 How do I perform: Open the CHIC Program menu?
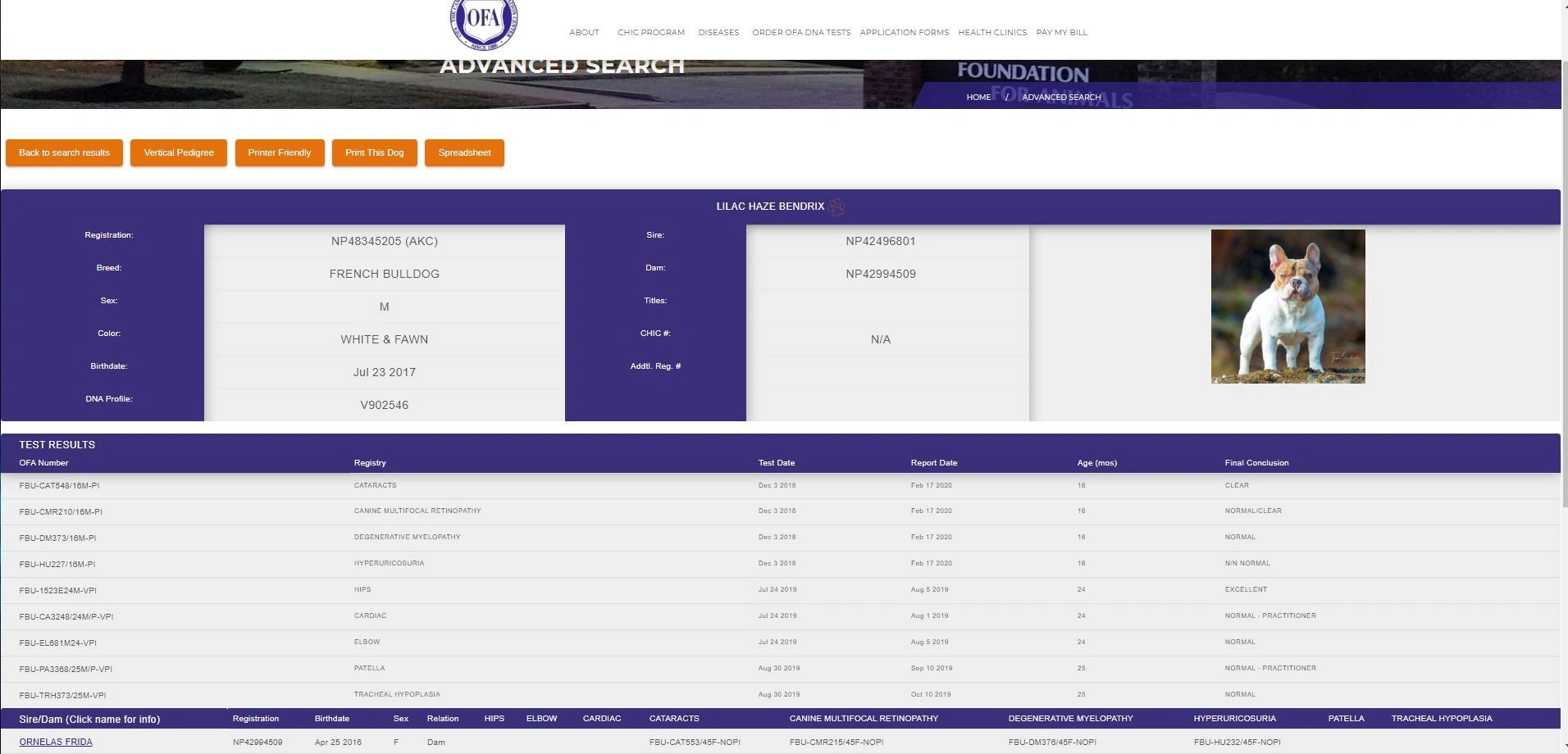click(650, 33)
